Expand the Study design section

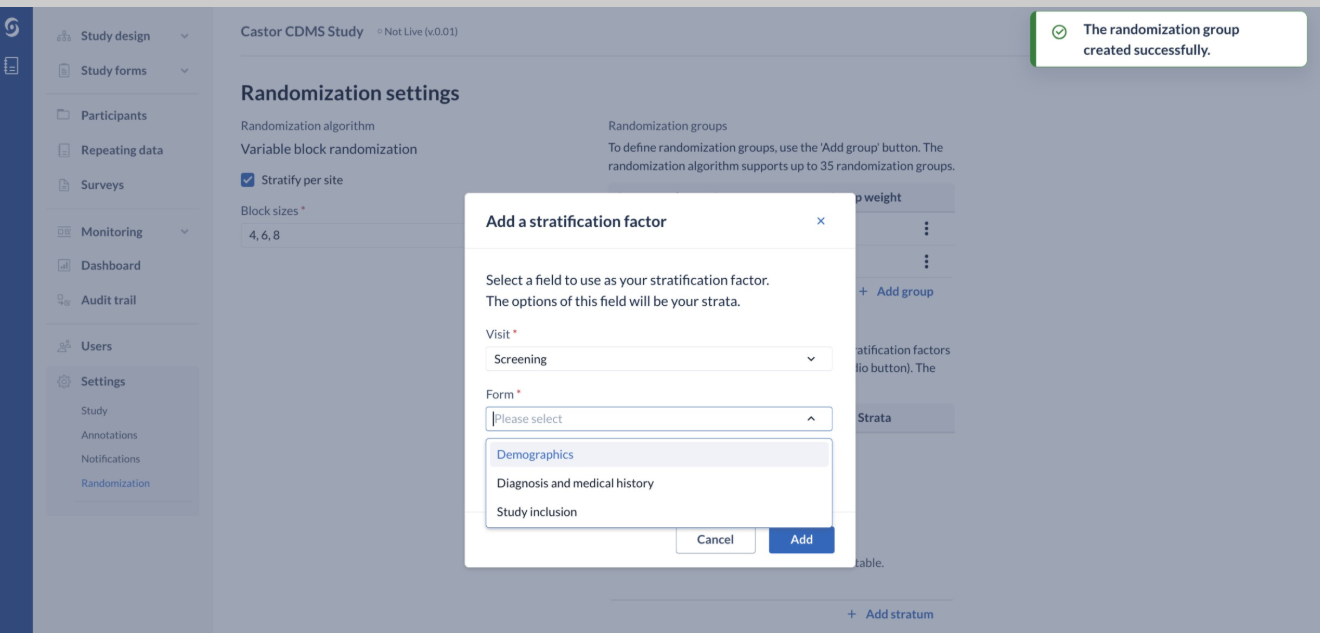click(184, 36)
